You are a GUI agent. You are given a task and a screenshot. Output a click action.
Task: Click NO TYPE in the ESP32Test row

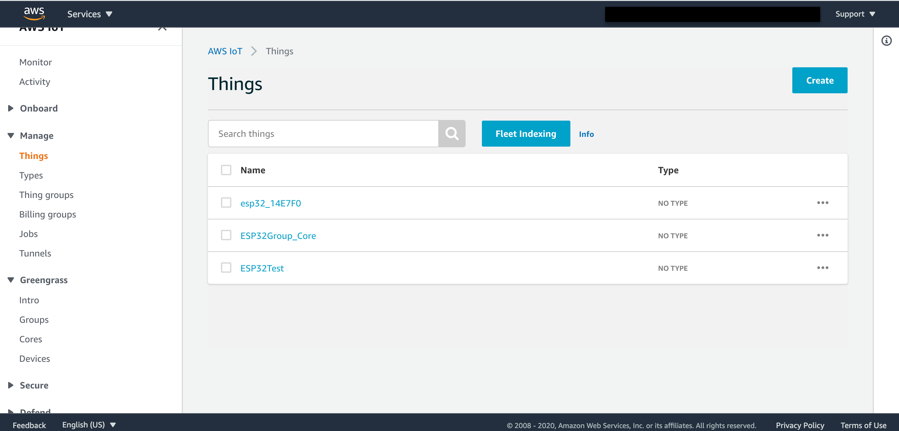pyautogui.click(x=673, y=269)
